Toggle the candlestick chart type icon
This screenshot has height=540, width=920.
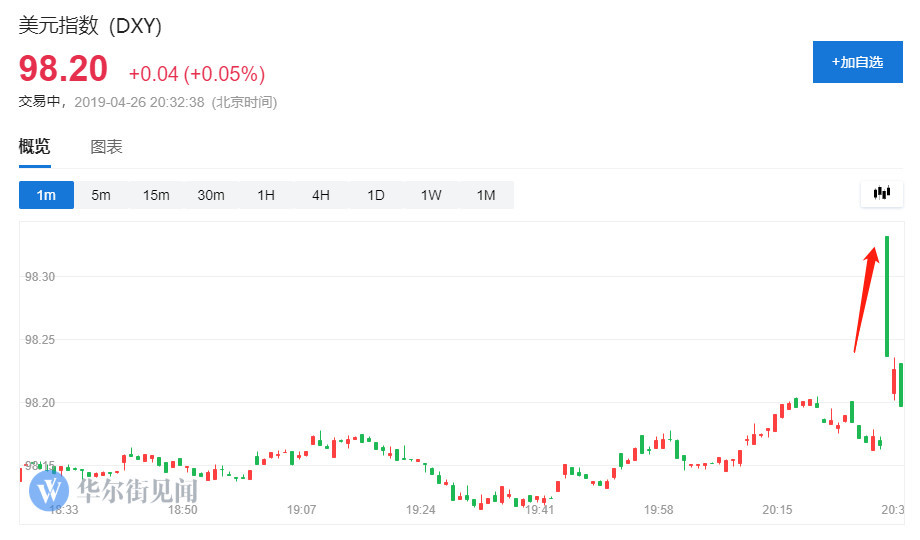[x=882, y=193]
